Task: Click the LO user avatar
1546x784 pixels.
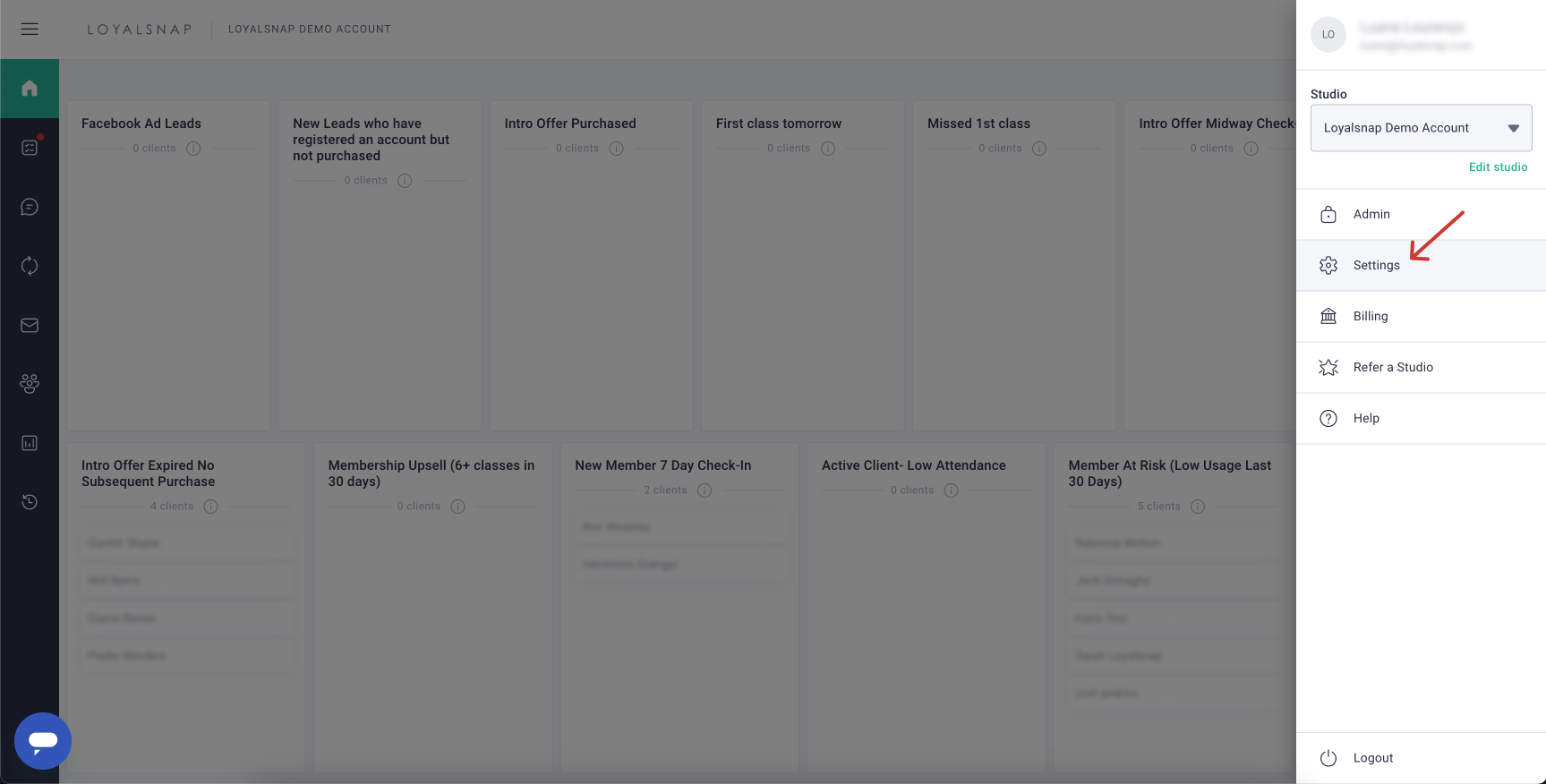Action: (x=1328, y=35)
